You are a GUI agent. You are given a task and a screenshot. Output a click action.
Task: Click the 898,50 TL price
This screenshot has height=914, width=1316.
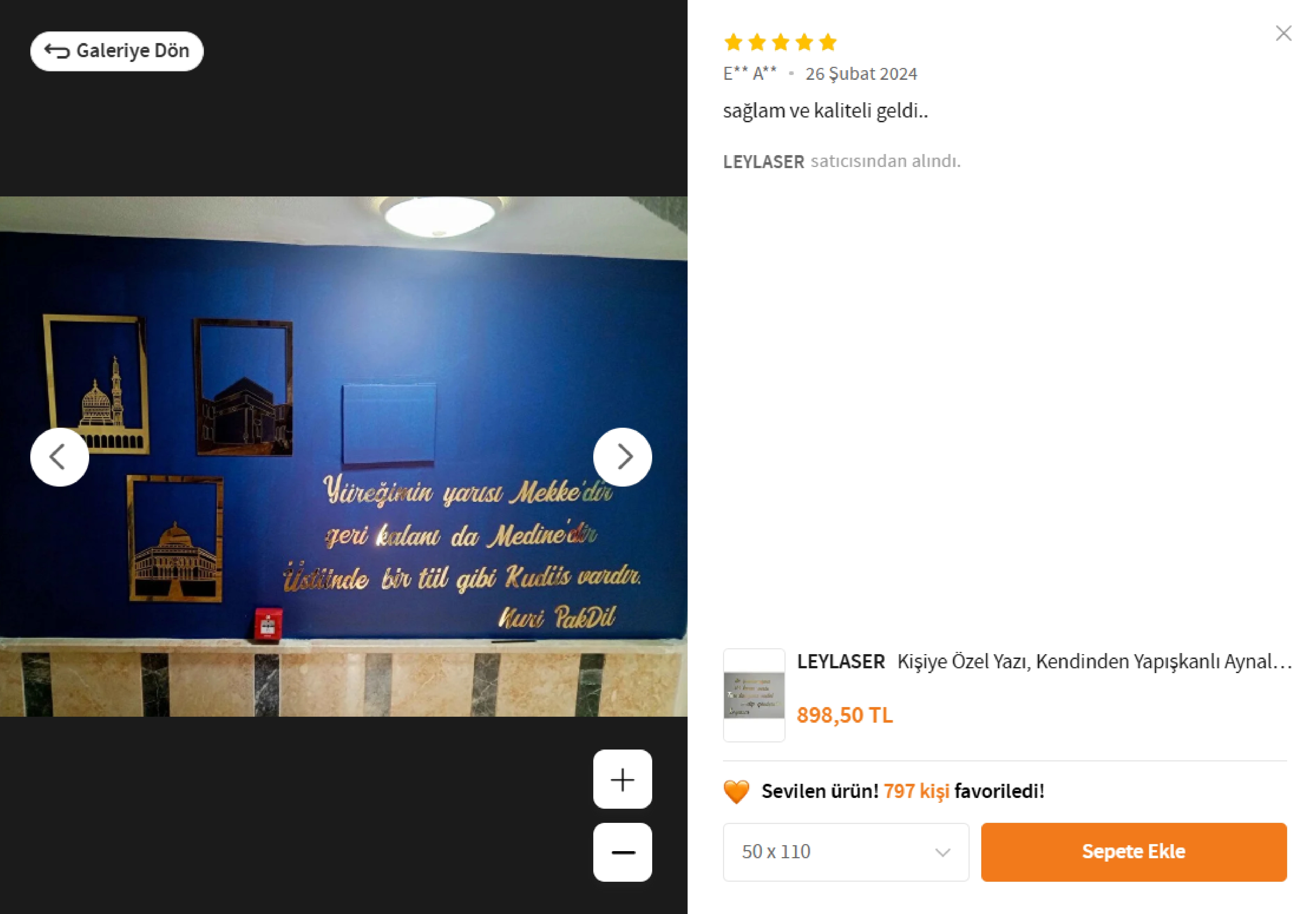tap(844, 715)
